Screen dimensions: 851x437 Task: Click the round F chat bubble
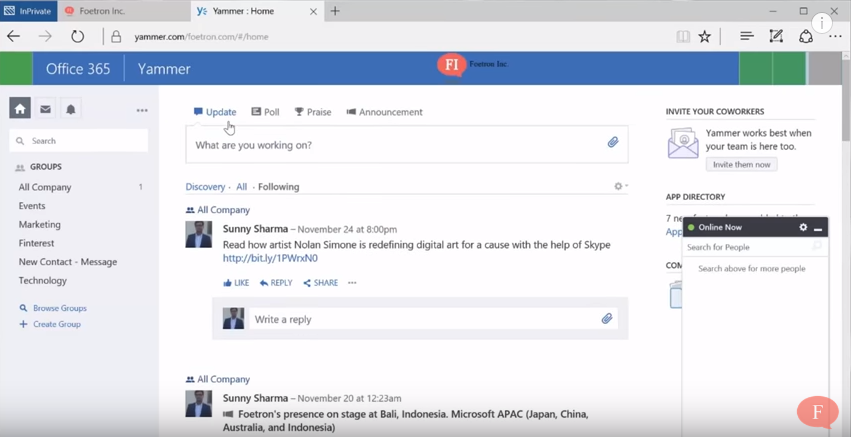pos(817,411)
